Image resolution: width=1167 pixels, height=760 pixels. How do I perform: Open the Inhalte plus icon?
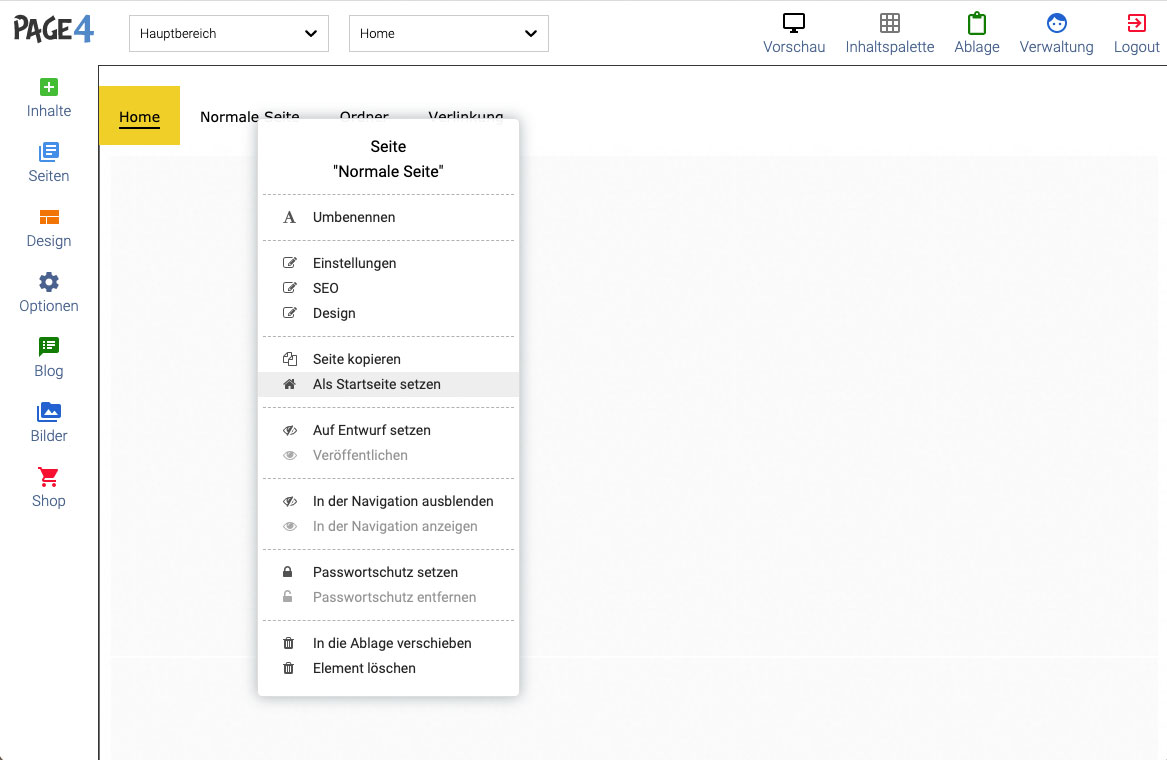pos(48,87)
